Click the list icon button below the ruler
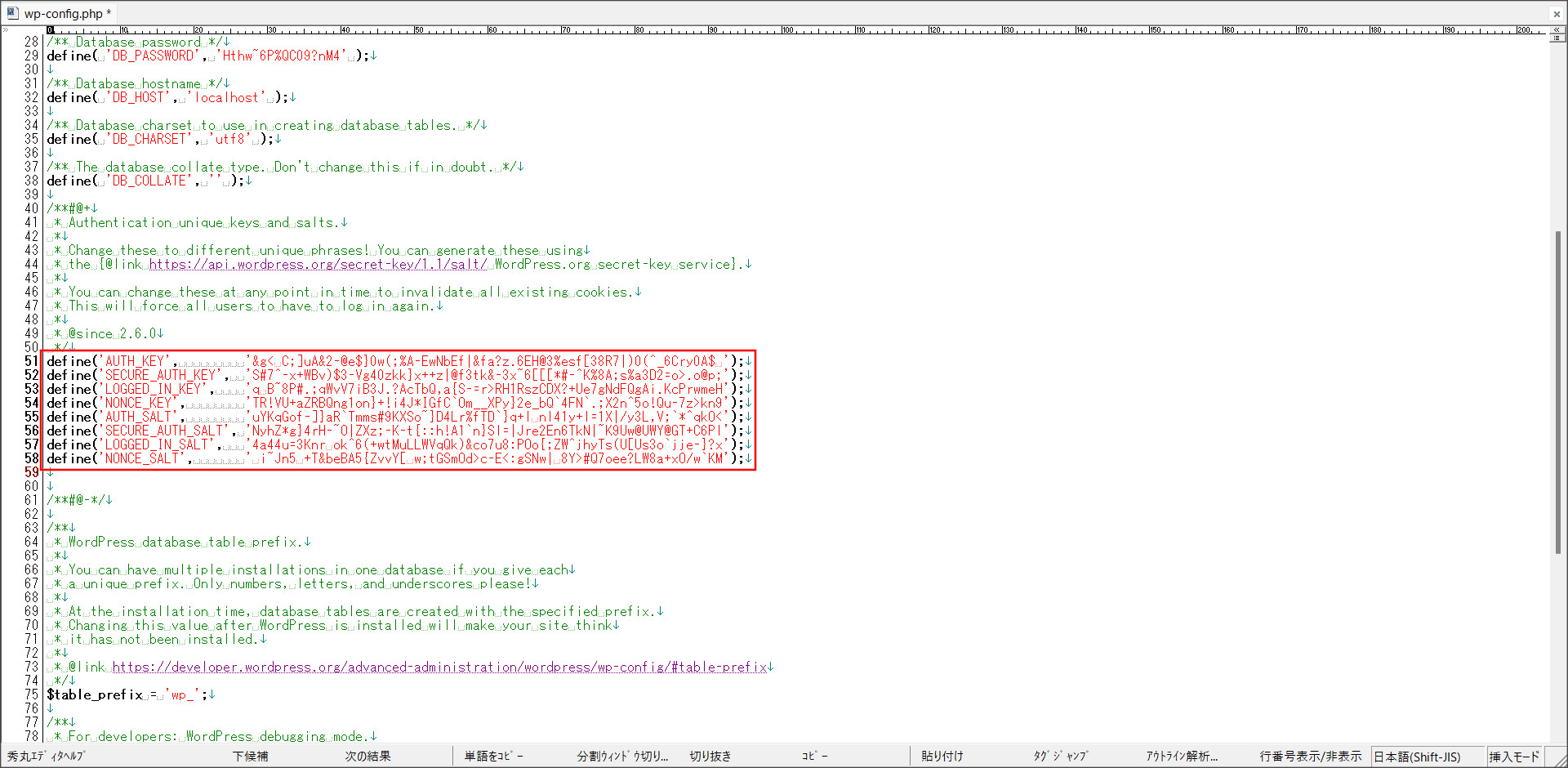 tap(1557, 38)
